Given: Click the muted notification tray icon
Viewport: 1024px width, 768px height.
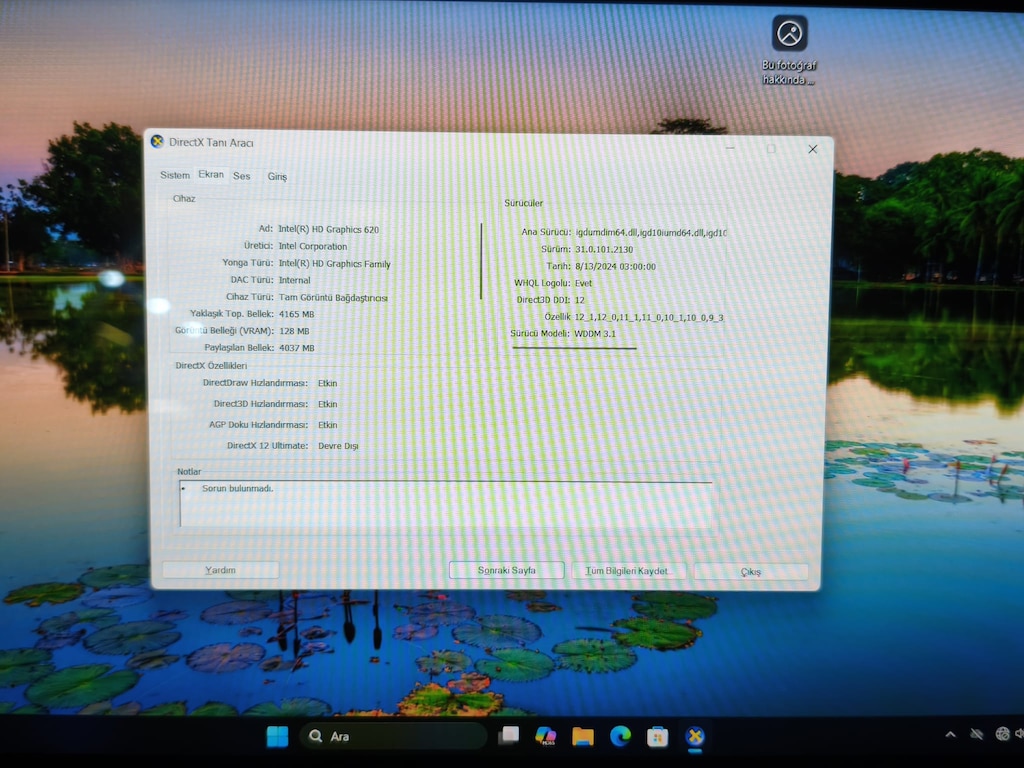Looking at the screenshot, I should pos(977,735).
